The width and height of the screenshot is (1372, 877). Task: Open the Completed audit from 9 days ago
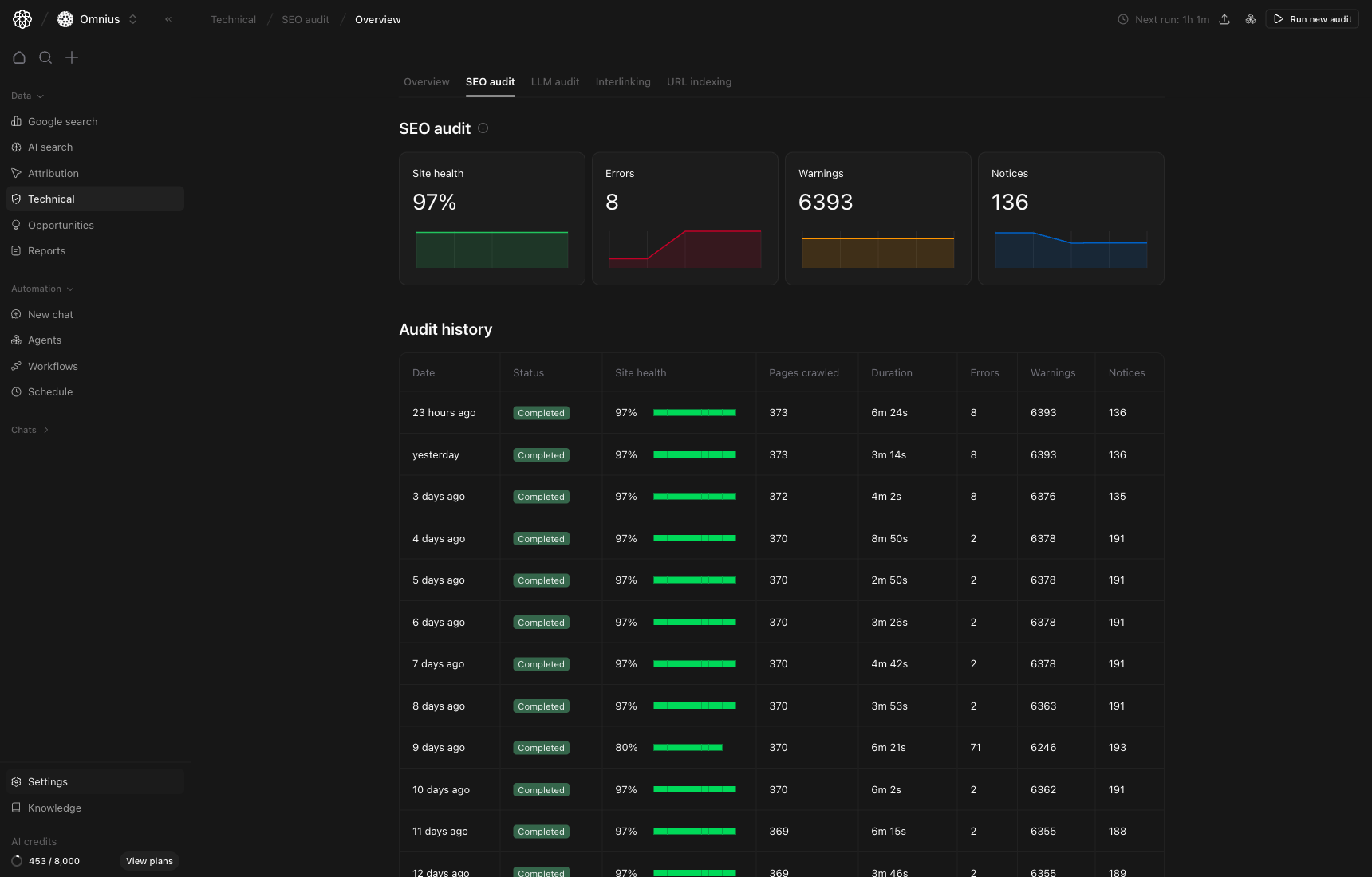[541, 748]
